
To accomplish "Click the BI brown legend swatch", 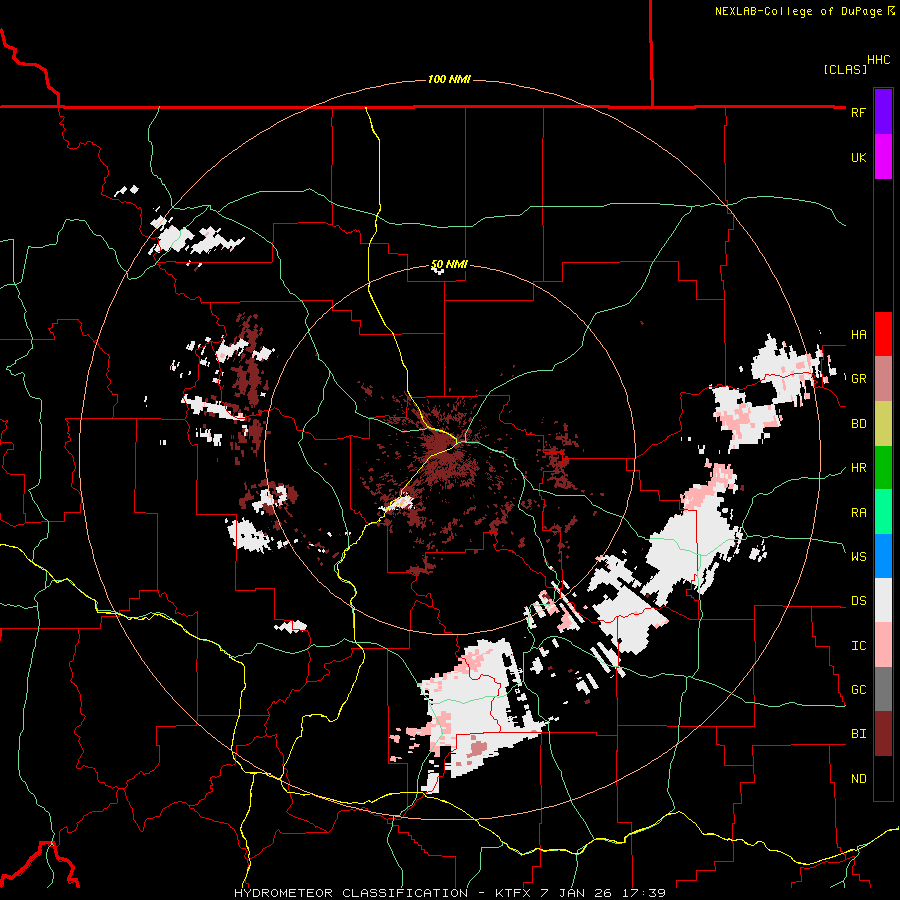I will [x=883, y=734].
